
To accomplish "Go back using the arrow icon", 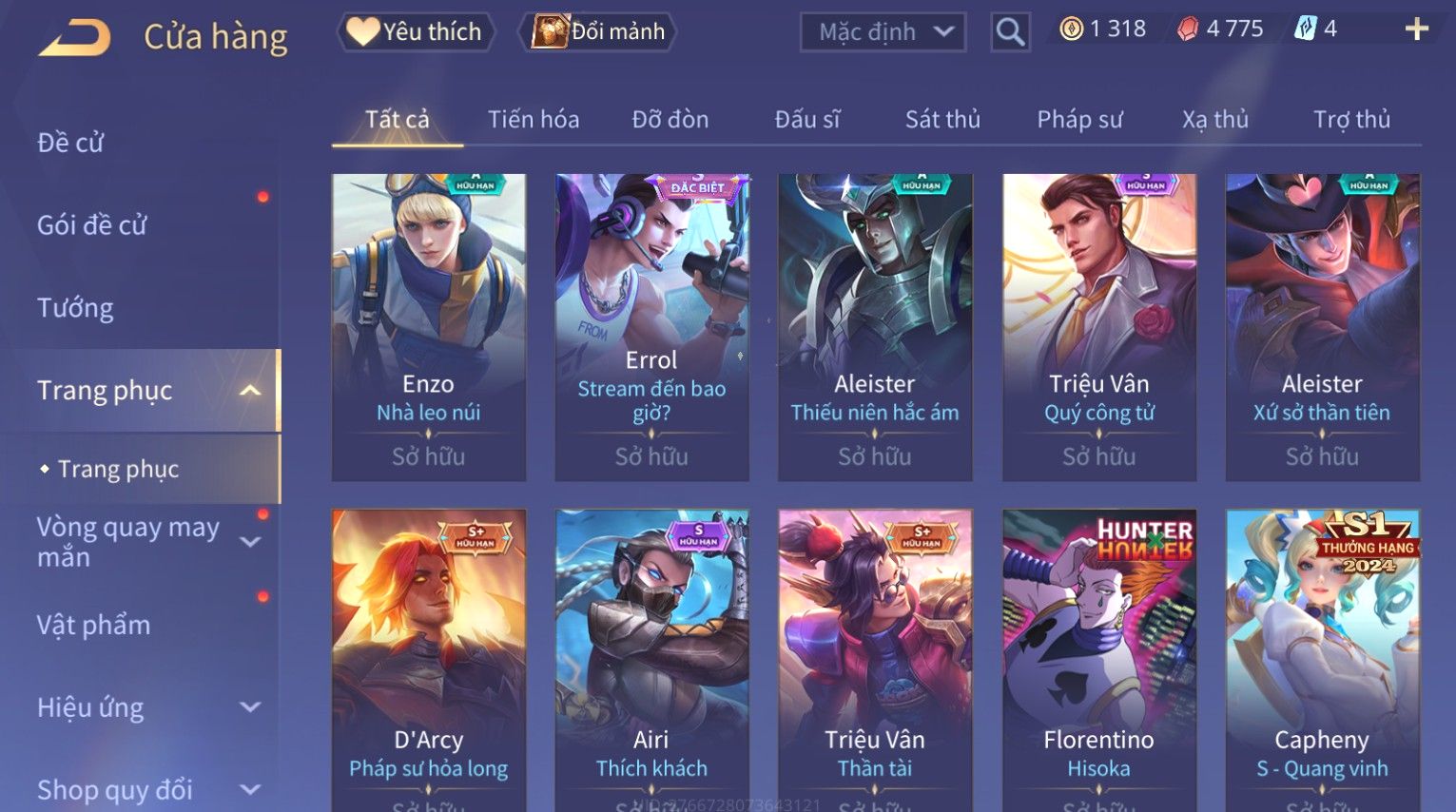I will [74, 38].
